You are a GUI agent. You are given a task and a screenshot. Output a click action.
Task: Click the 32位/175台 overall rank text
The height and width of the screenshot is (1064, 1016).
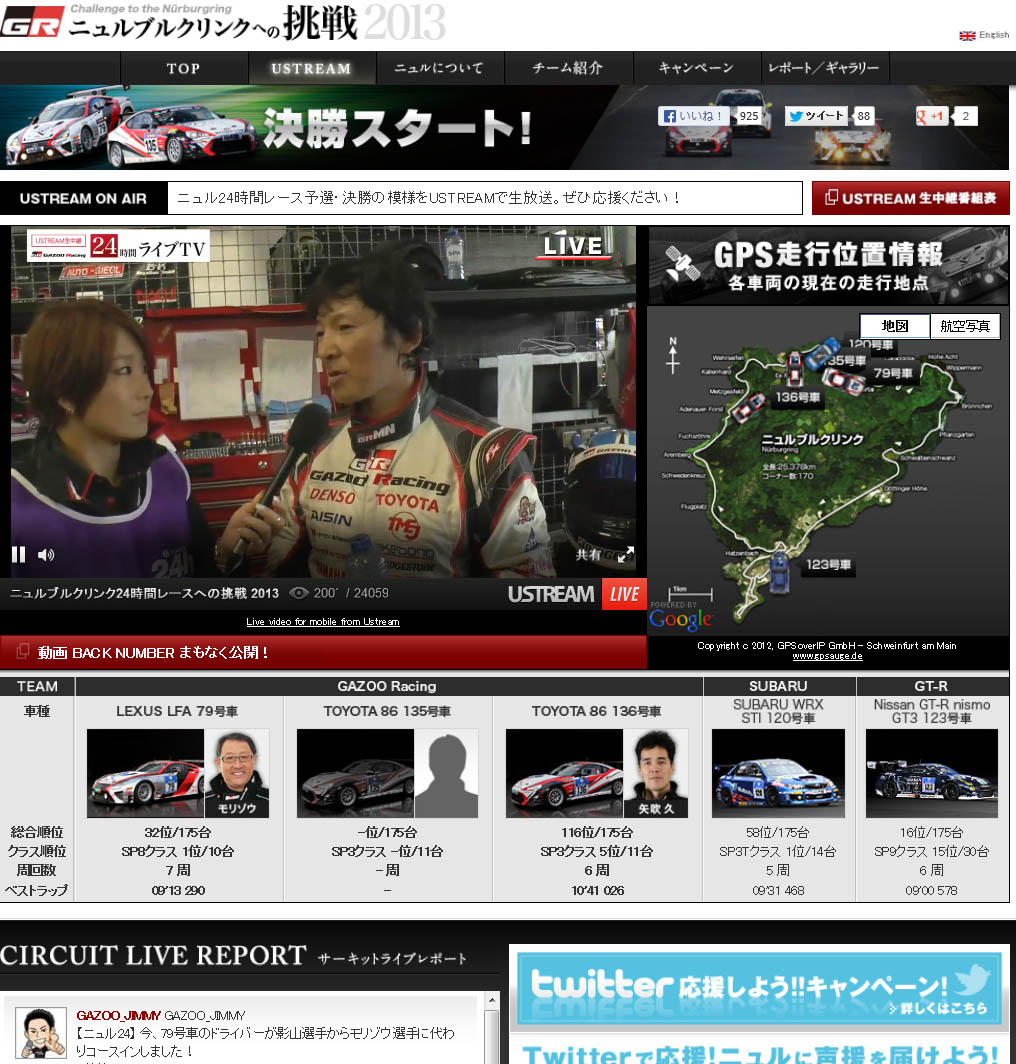coord(178,833)
